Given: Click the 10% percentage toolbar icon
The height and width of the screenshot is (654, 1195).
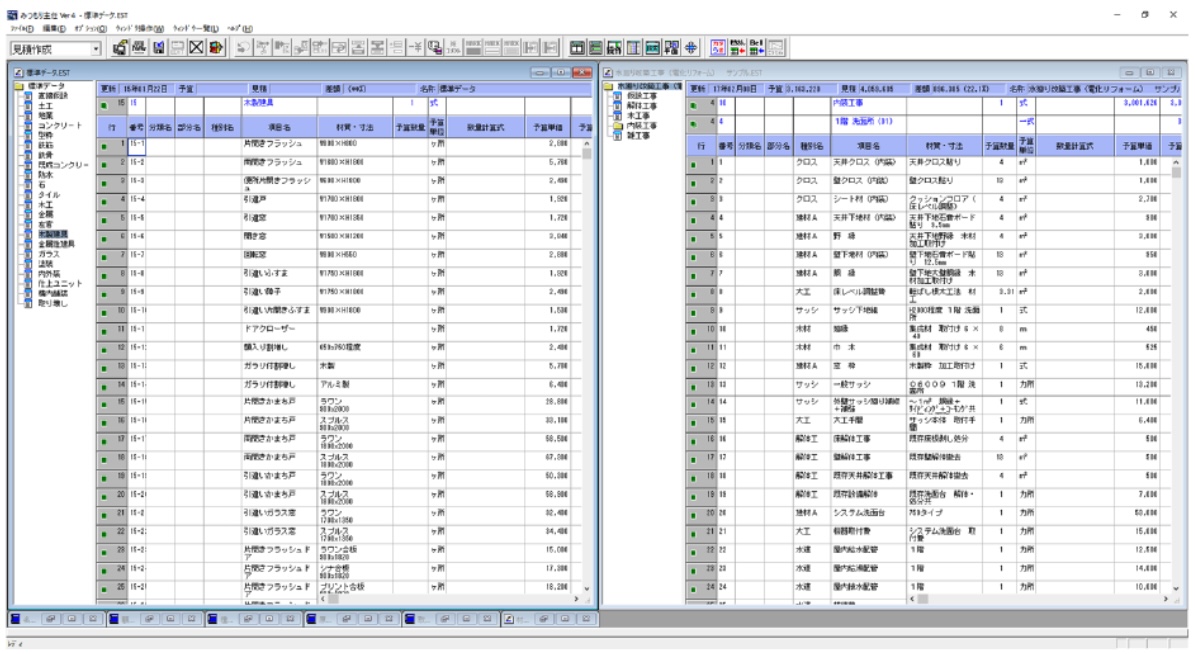Looking at the screenshot, I should (453, 48).
